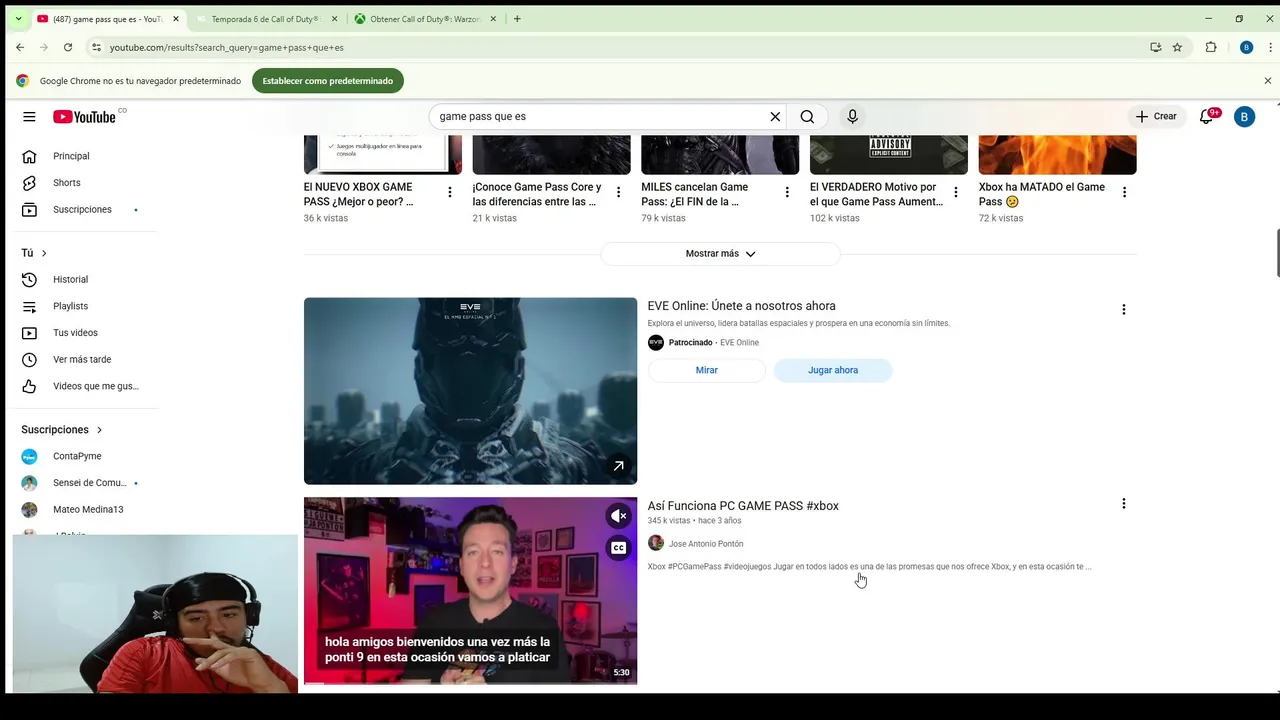The image size is (1280, 720).
Task: Open Así Funciona PC GAME PASS #xbox title
Action: tap(743, 506)
